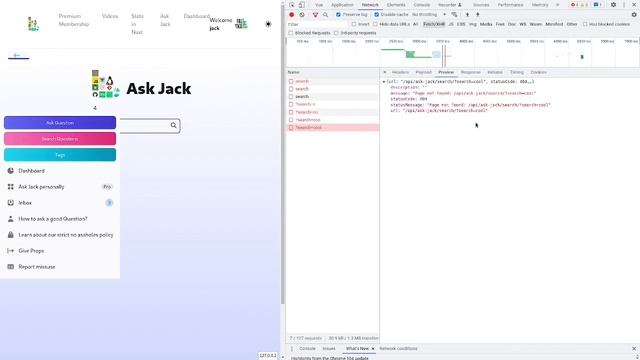Click the Give Props arrow icon
Screen dimensions: 640x360
pyautogui.click(x=11, y=251)
